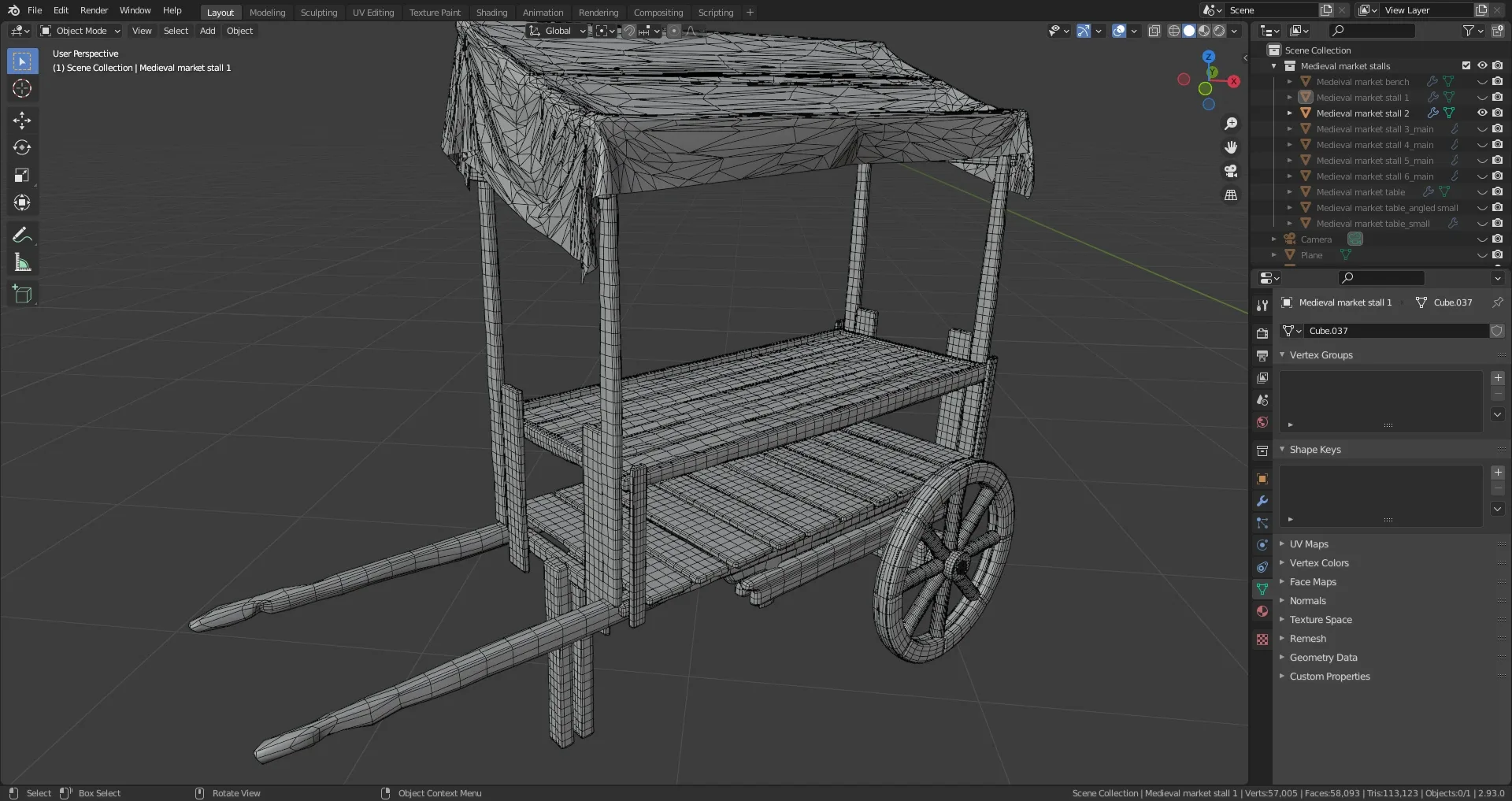Open the Global transform orientation dropdown
1512x801 pixels.
[558, 31]
